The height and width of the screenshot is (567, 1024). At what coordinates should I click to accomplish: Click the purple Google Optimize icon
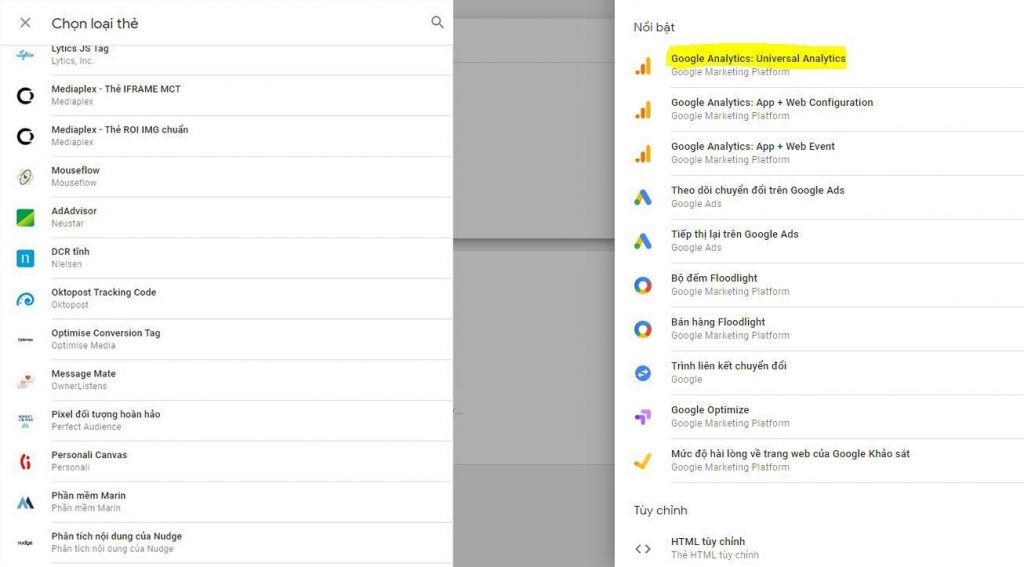tap(643, 417)
